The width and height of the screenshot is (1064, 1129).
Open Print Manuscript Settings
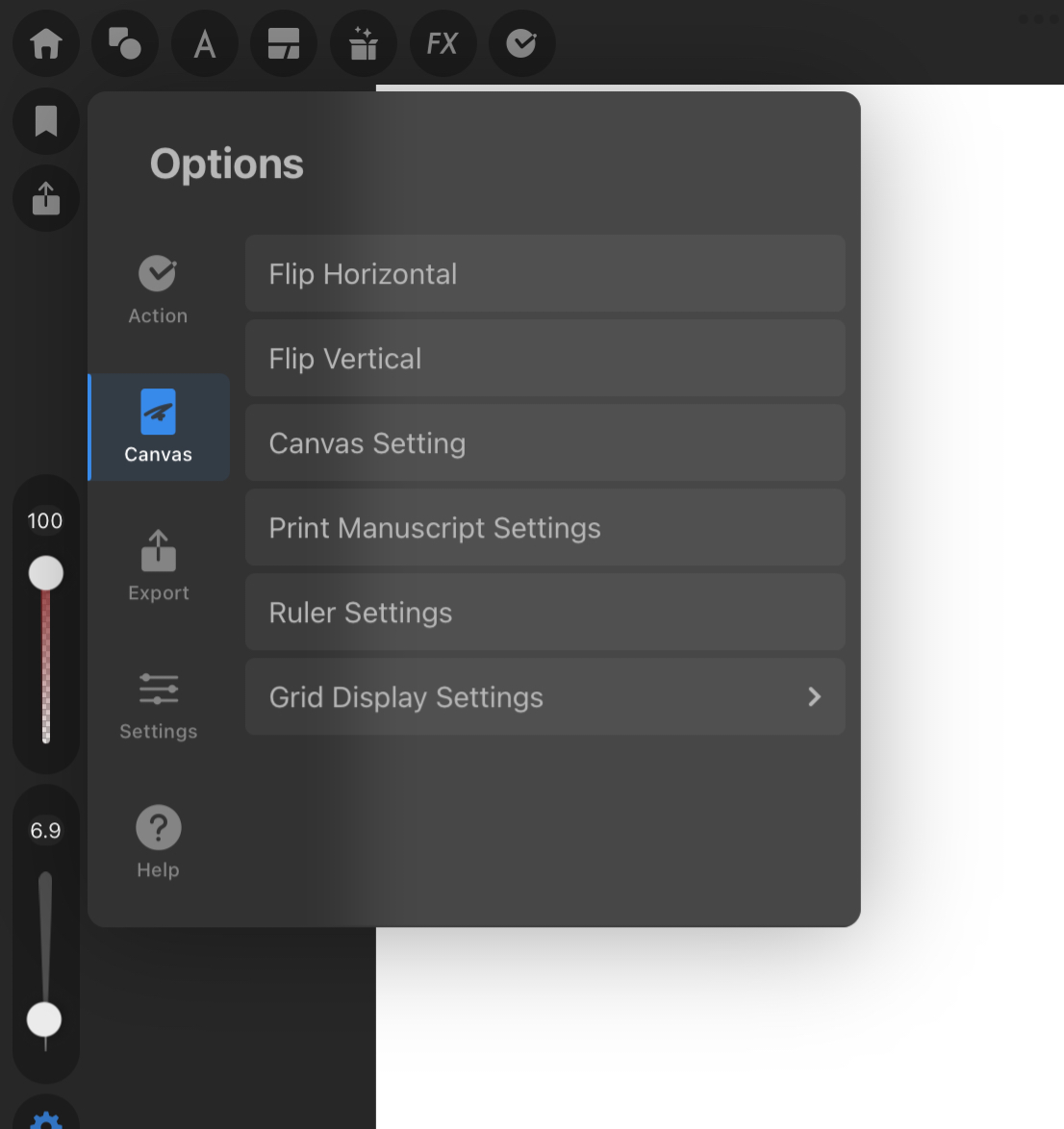(x=545, y=527)
